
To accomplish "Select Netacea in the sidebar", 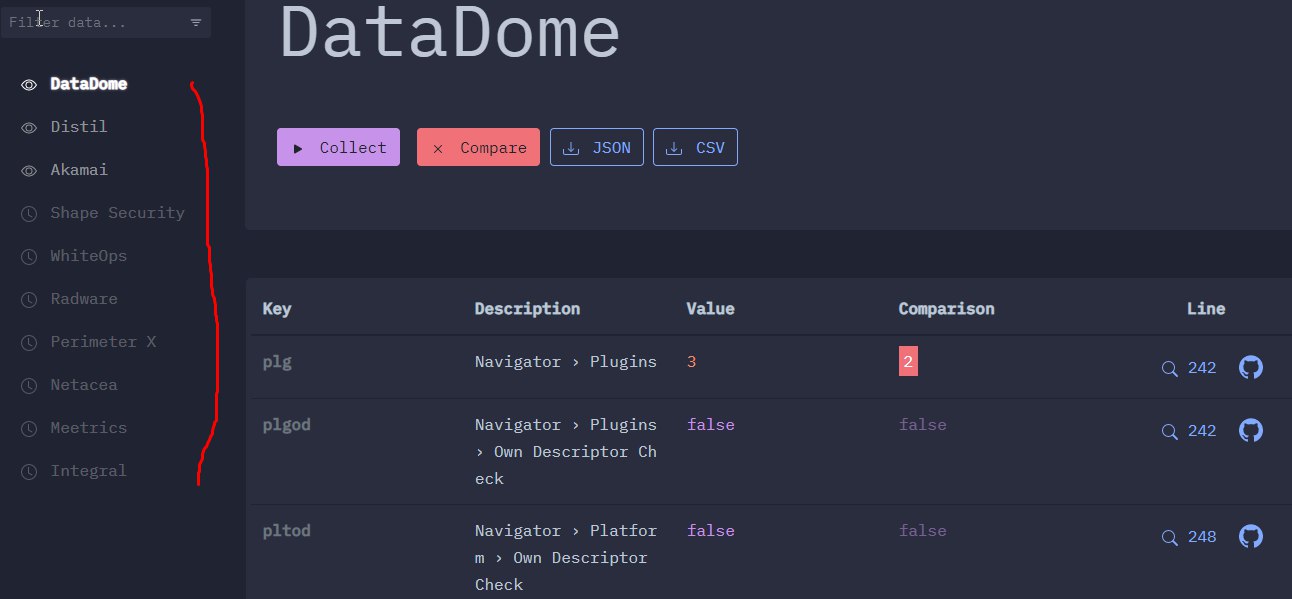I will 84,385.
